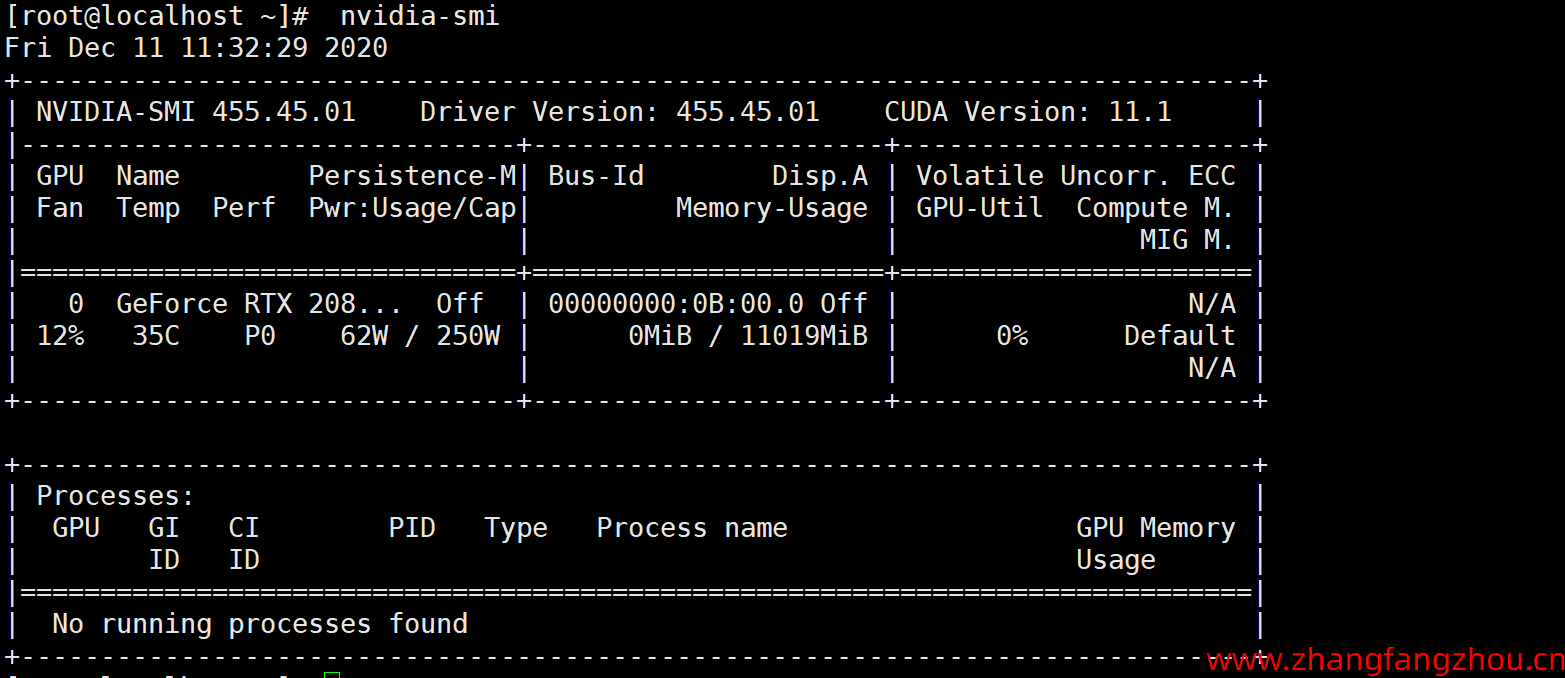Click the performance state P0

[x=260, y=336]
